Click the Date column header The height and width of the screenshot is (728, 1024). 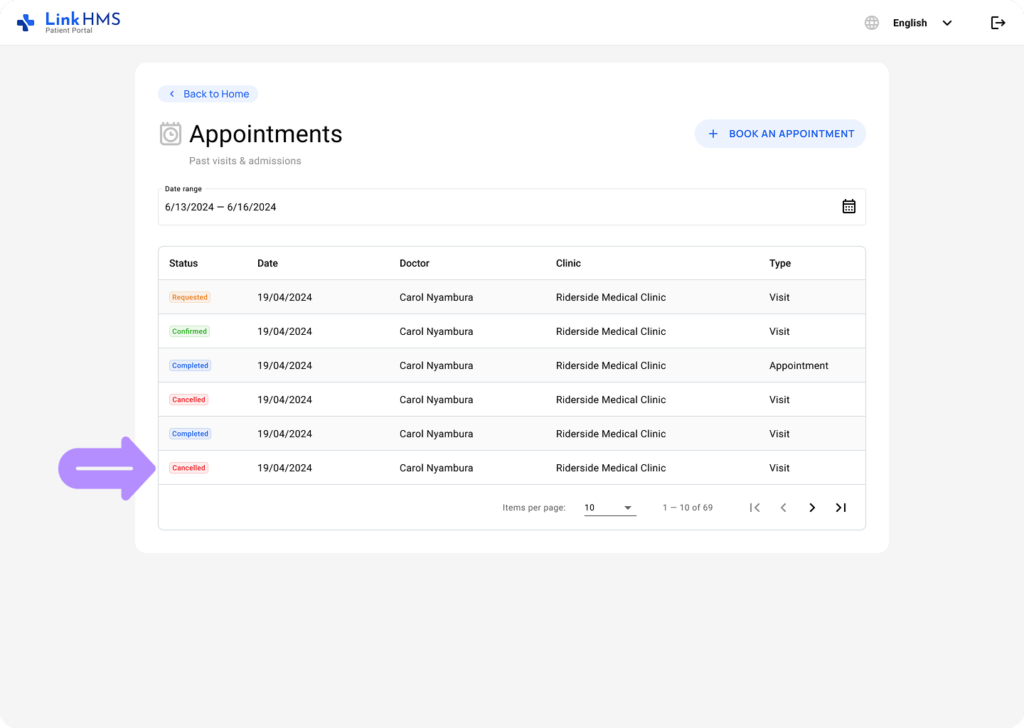pos(267,263)
